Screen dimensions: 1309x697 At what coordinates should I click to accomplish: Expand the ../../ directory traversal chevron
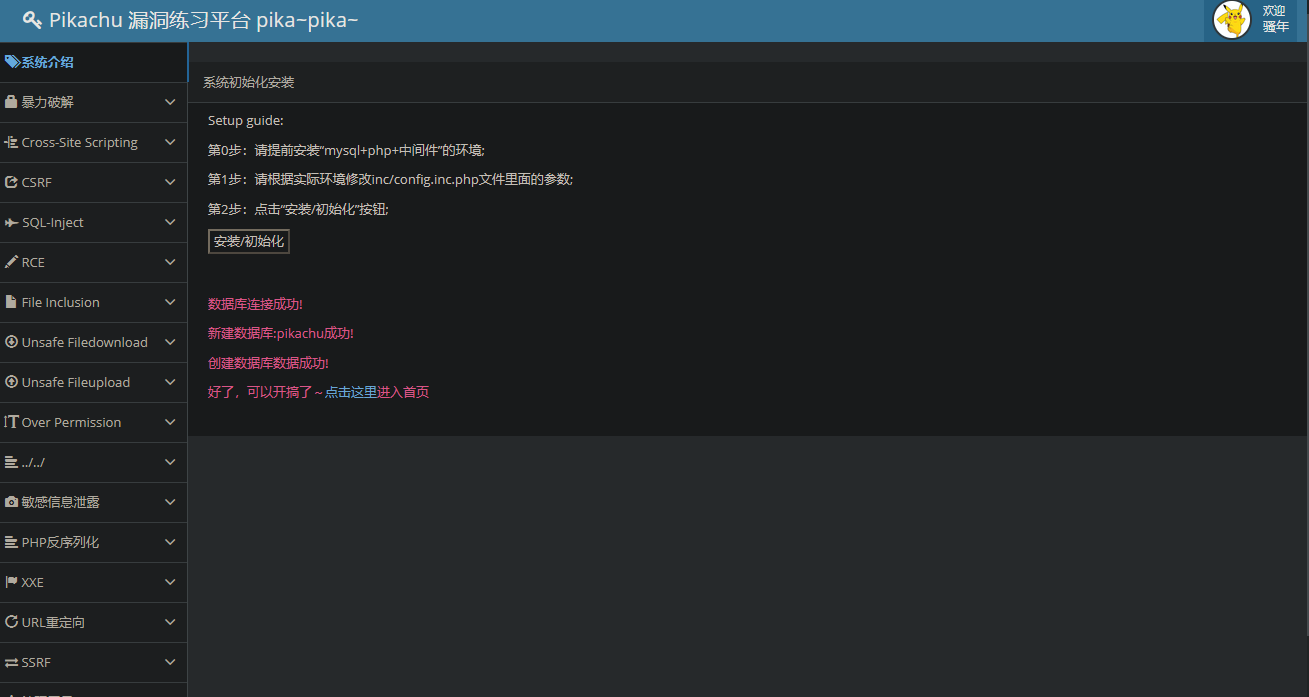click(170, 462)
